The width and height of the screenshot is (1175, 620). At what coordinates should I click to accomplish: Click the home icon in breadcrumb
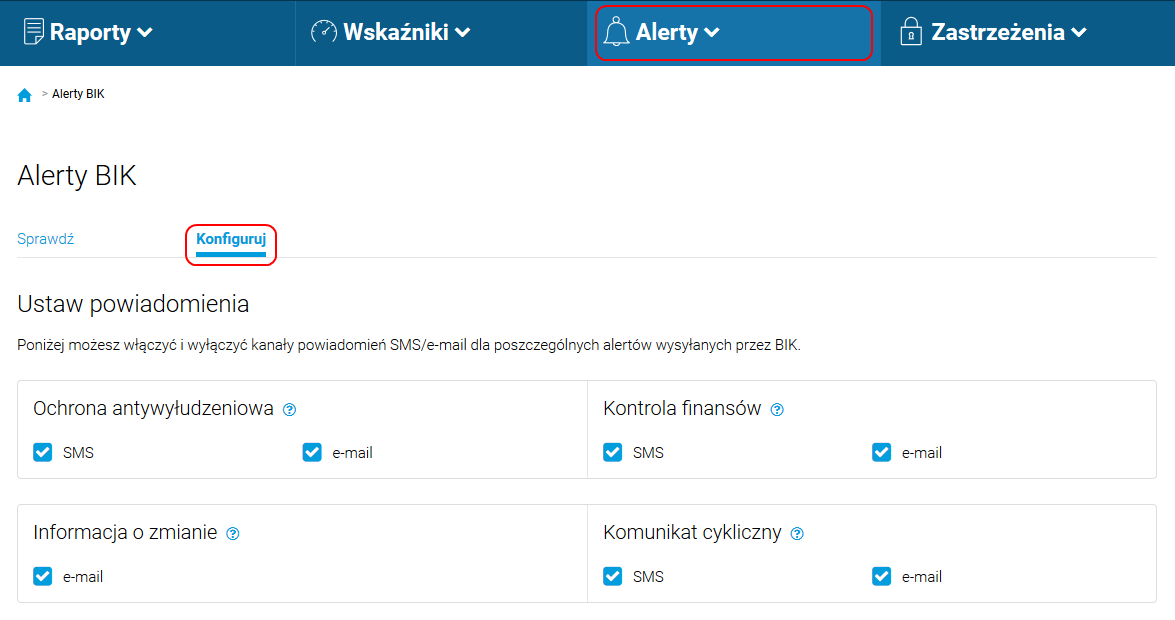point(25,95)
